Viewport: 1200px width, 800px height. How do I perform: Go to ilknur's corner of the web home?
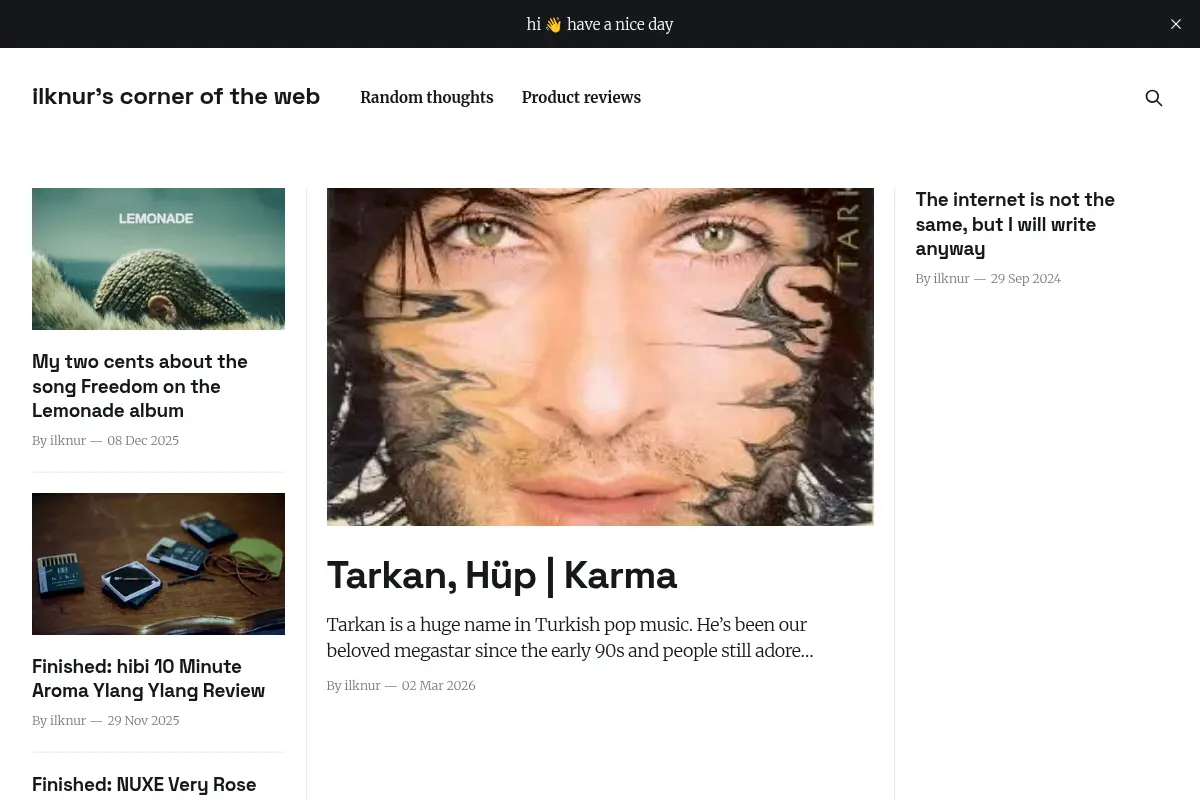176,96
